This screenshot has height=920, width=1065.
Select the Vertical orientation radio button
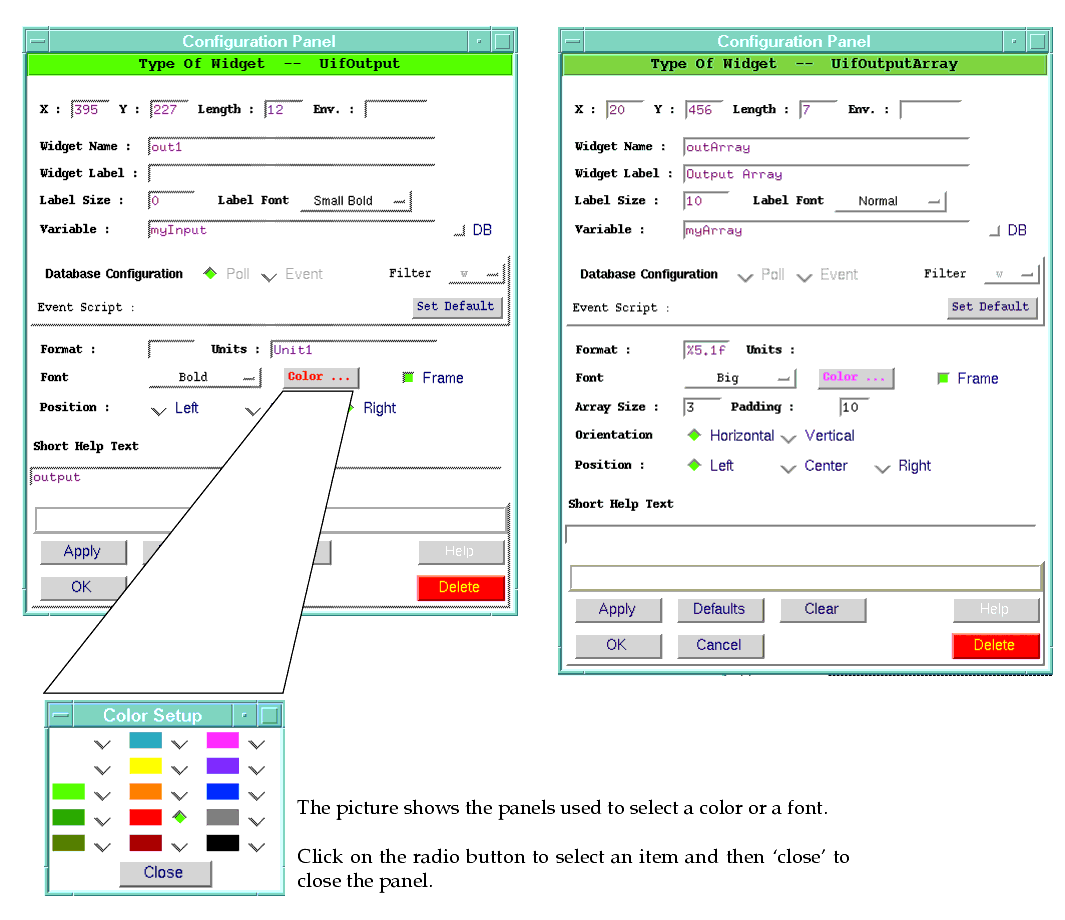789,437
